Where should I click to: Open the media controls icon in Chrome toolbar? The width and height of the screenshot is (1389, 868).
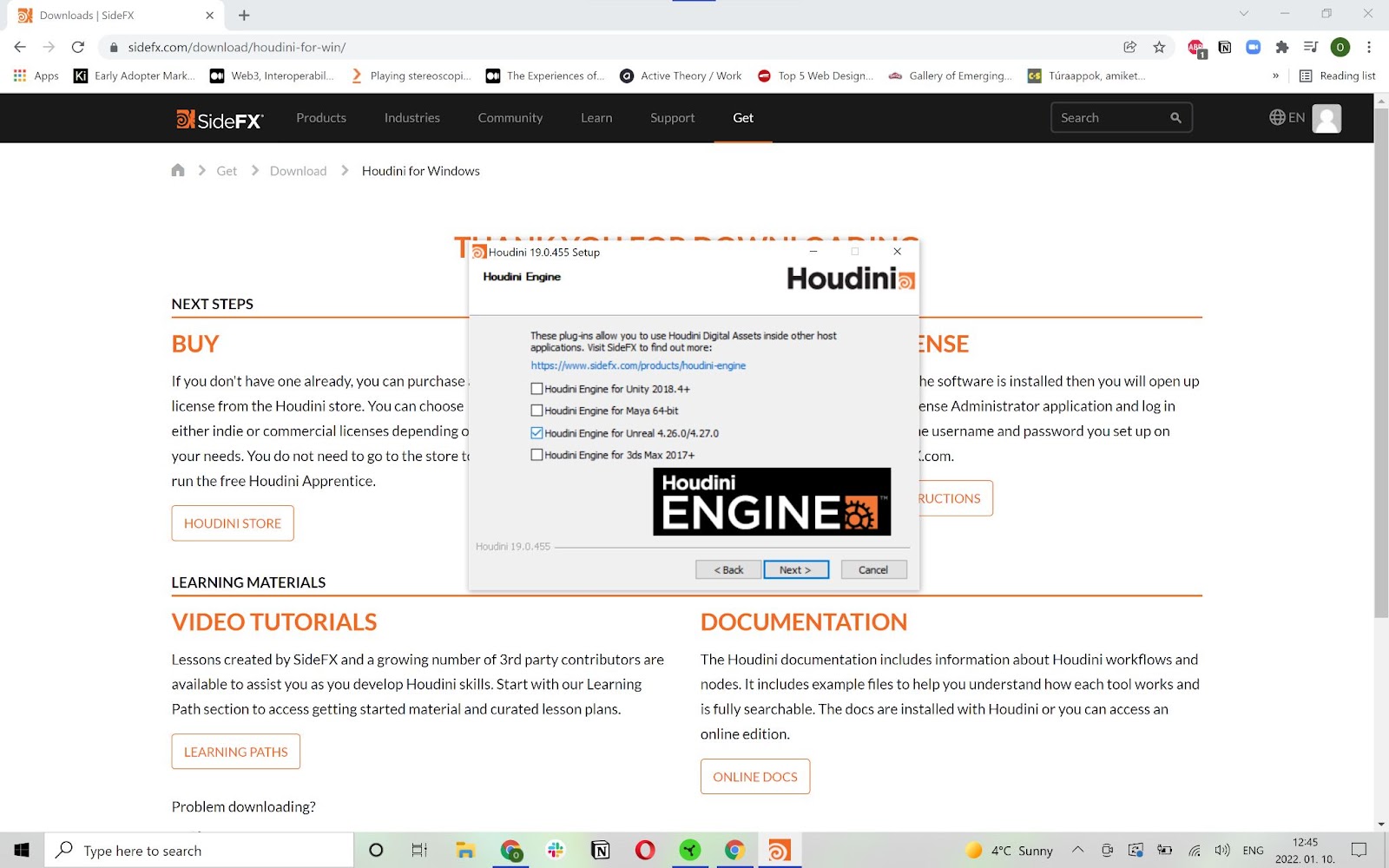(1311, 47)
